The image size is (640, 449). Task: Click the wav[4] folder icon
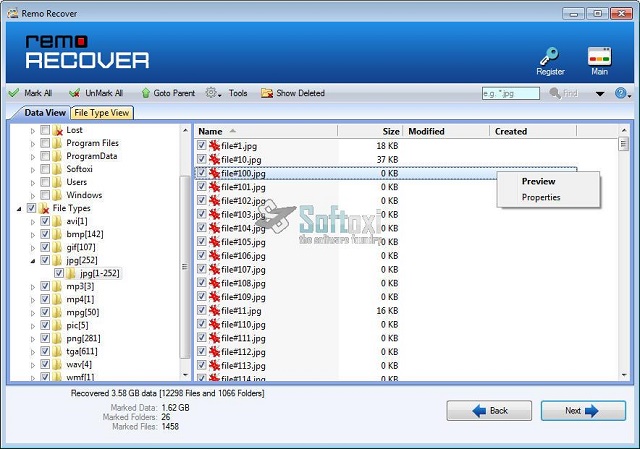[58, 365]
